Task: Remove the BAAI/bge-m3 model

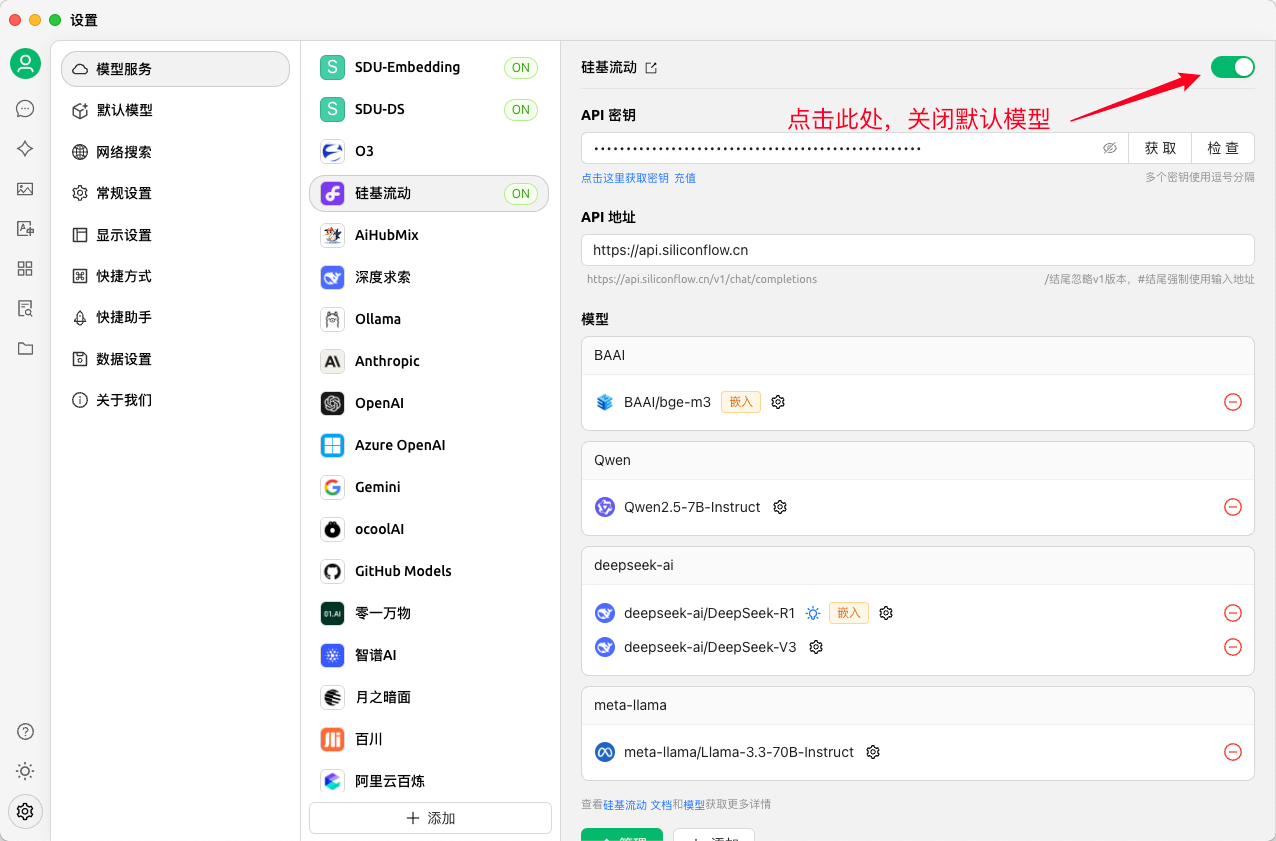Action: (1233, 402)
